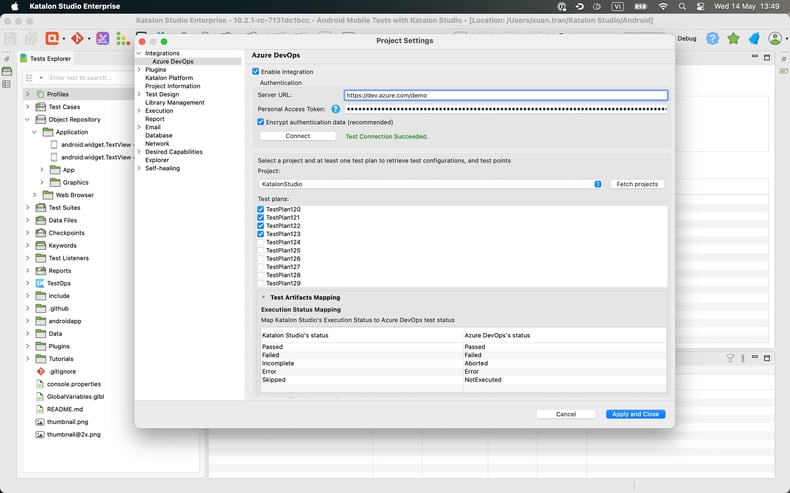
Task: Check the TestPlan126 checkbox
Action: click(x=260, y=258)
